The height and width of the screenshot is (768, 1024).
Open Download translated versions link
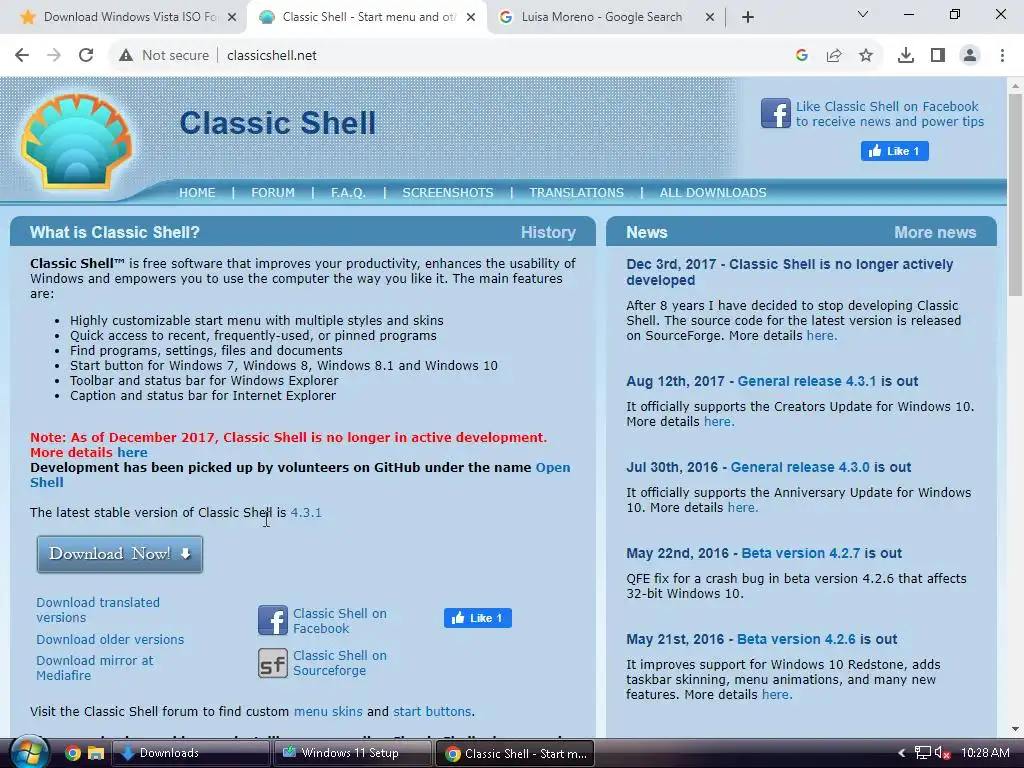point(98,610)
